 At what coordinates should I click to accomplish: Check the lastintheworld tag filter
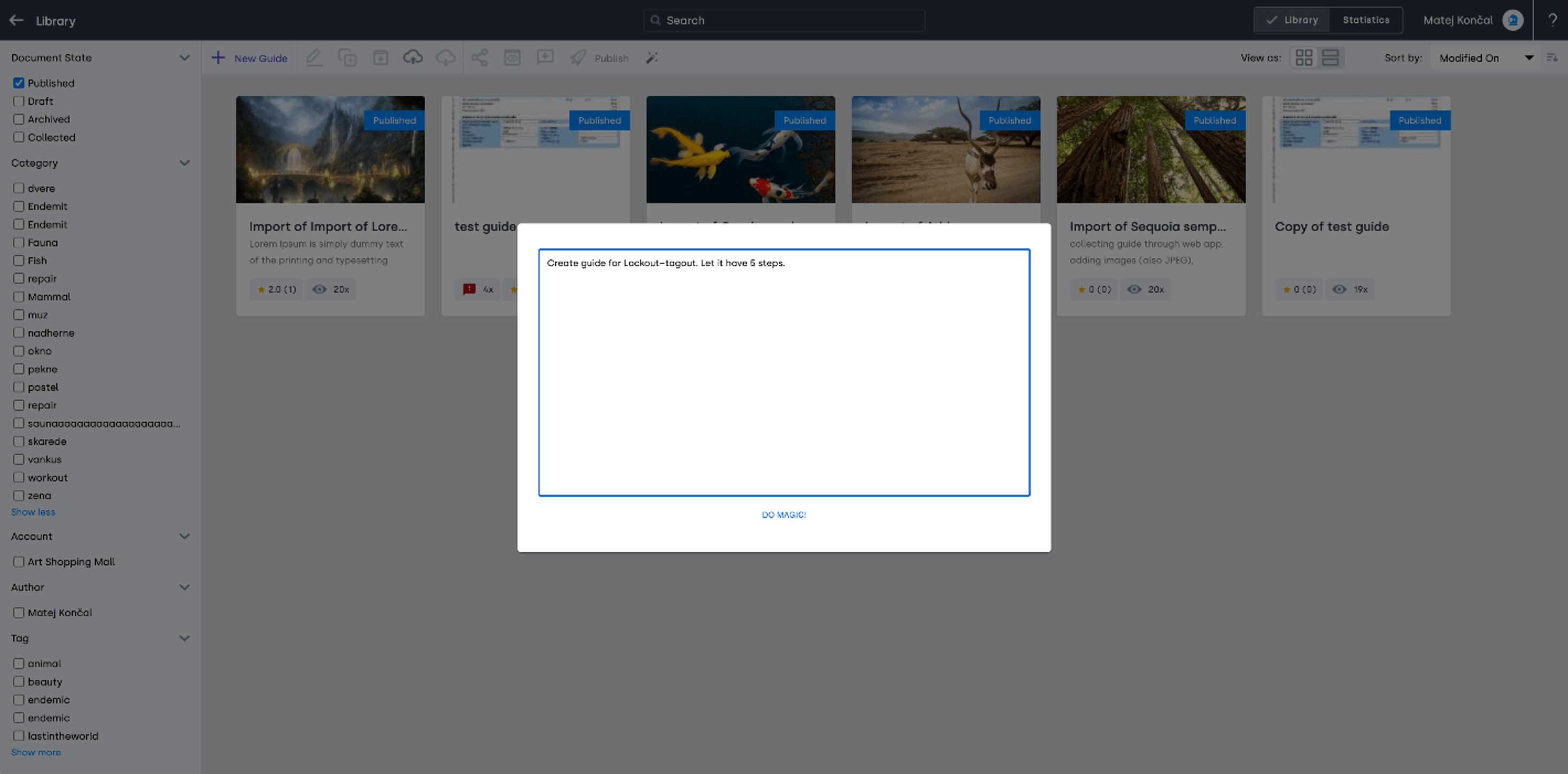coord(19,735)
